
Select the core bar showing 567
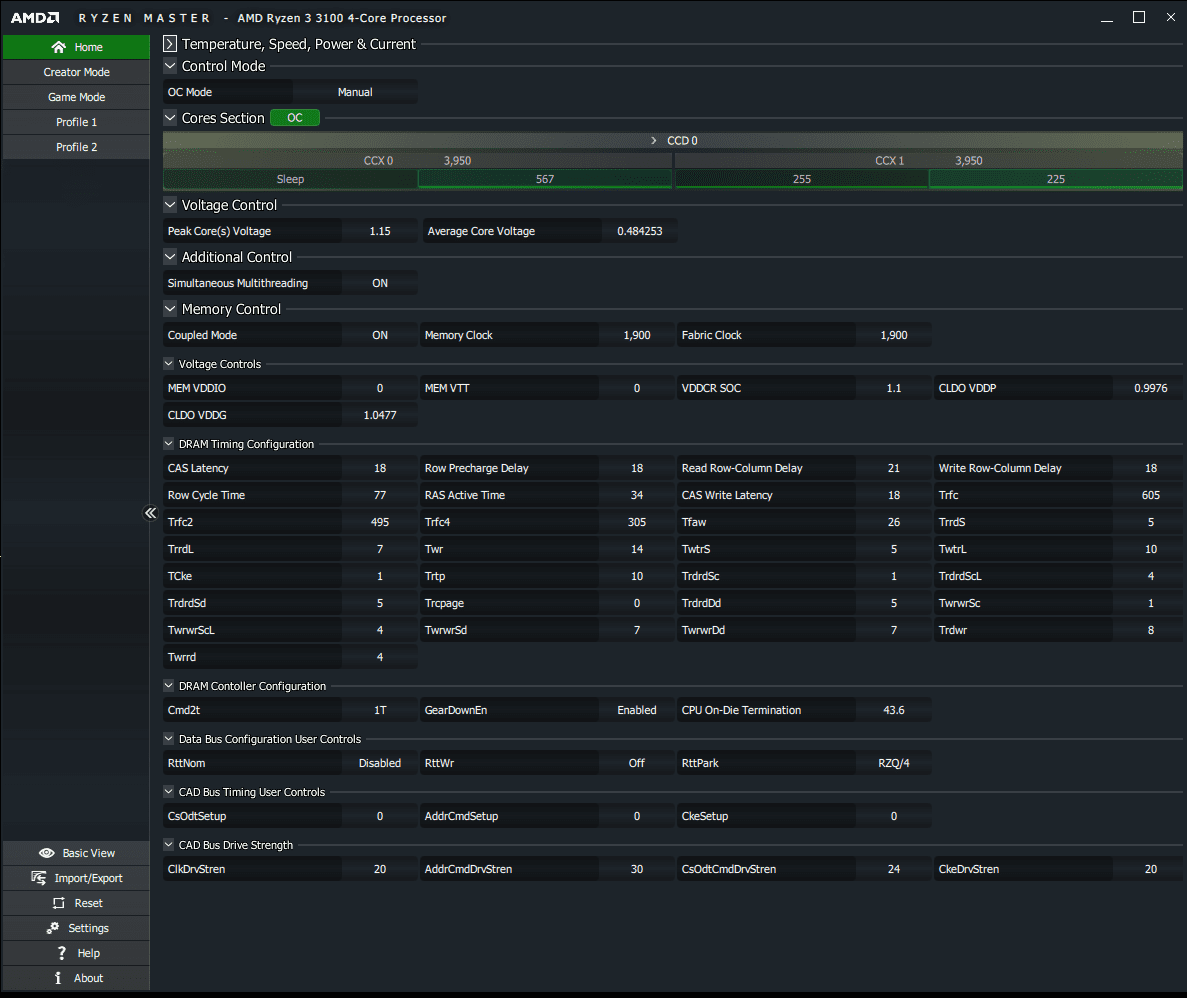(545, 179)
